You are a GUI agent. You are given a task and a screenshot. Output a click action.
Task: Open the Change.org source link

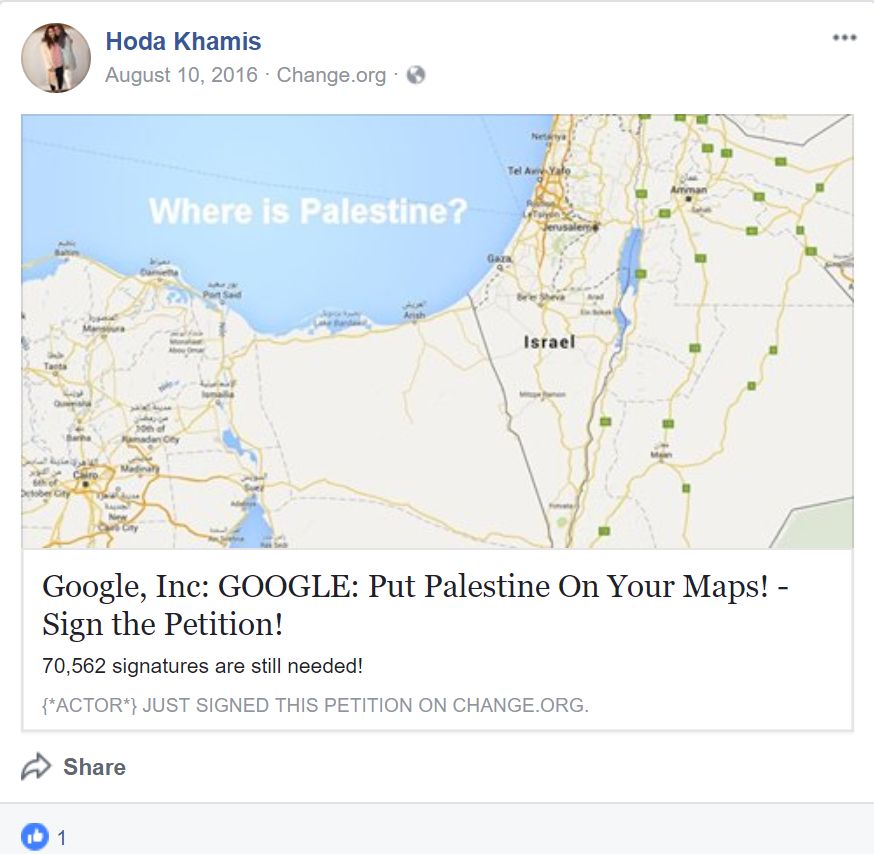click(x=331, y=75)
